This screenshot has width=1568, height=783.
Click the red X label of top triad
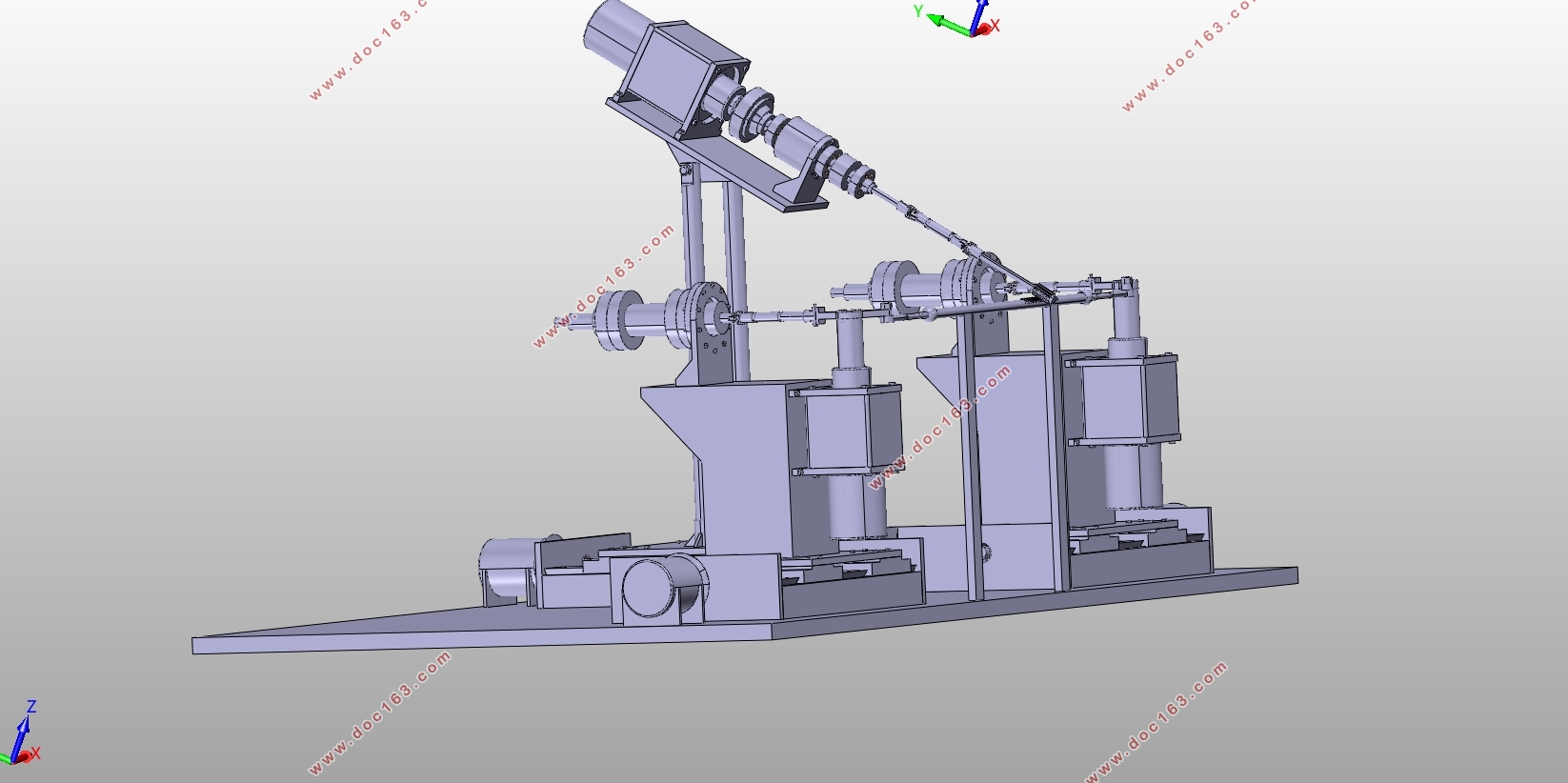point(995,27)
